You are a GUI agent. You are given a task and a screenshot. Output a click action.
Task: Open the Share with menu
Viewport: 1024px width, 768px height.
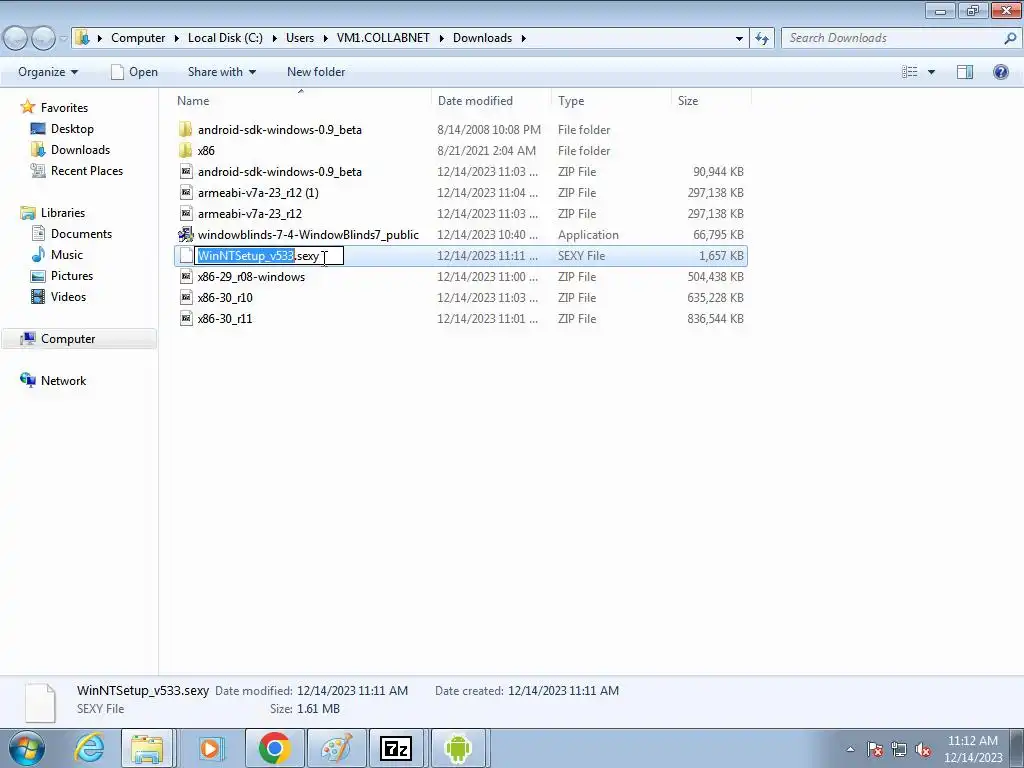pyautogui.click(x=221, y=72)
